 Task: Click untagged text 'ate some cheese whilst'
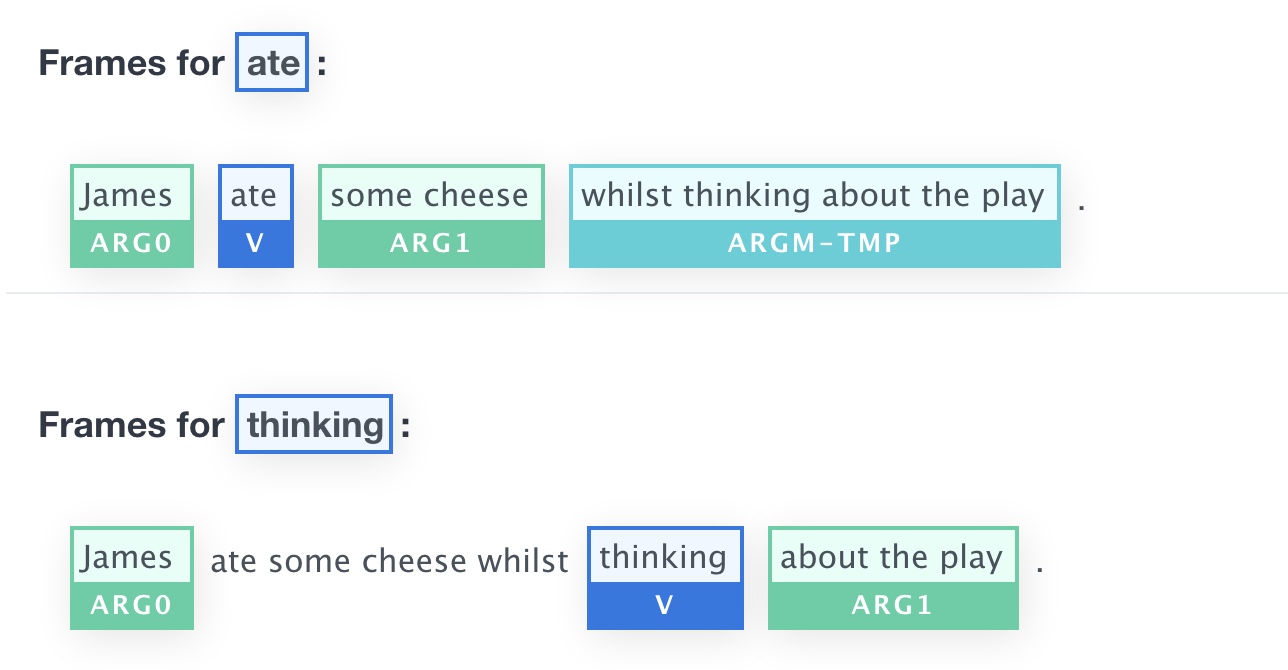[x=389, y=561]
